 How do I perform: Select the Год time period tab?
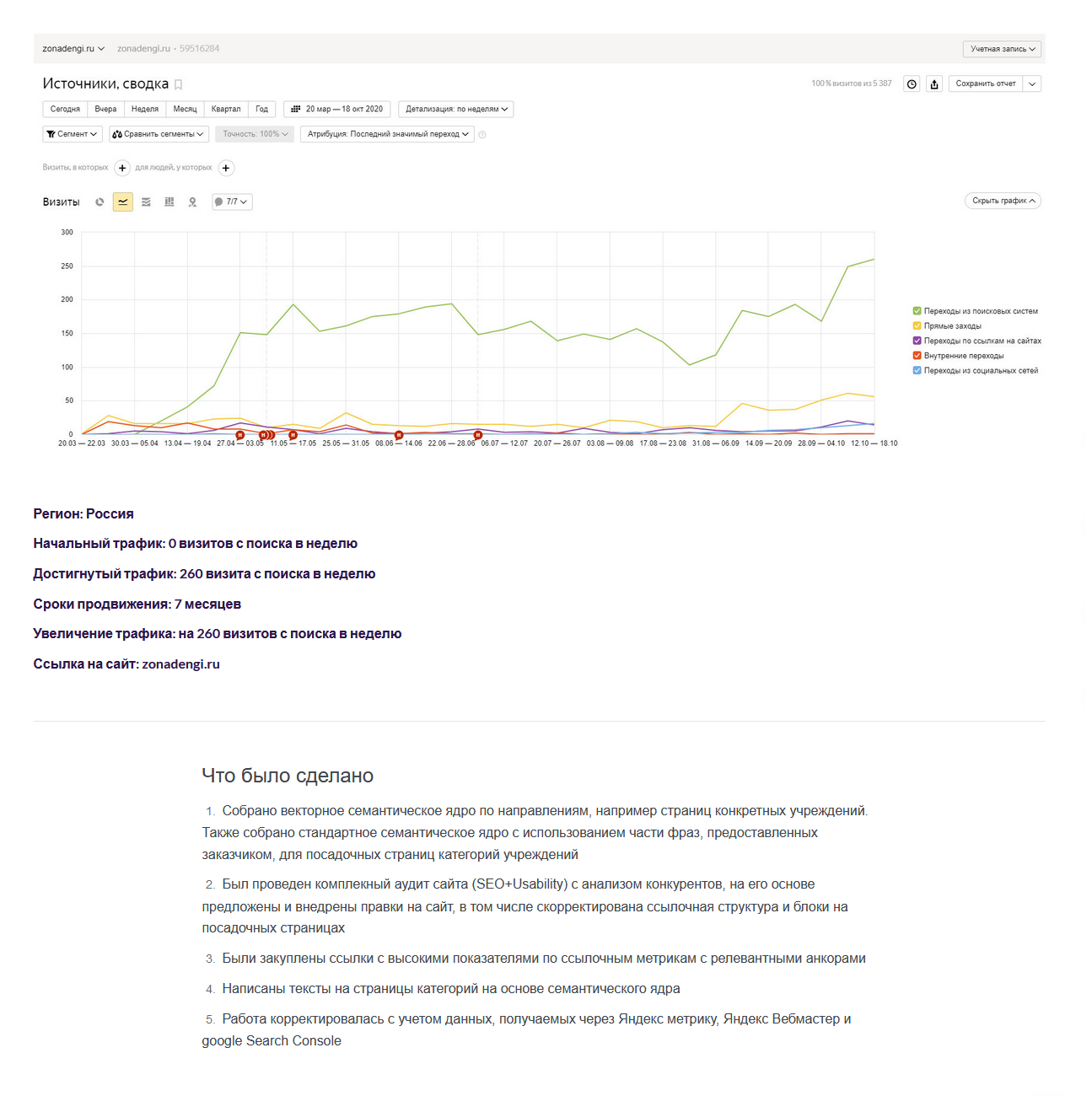(261, 109)
